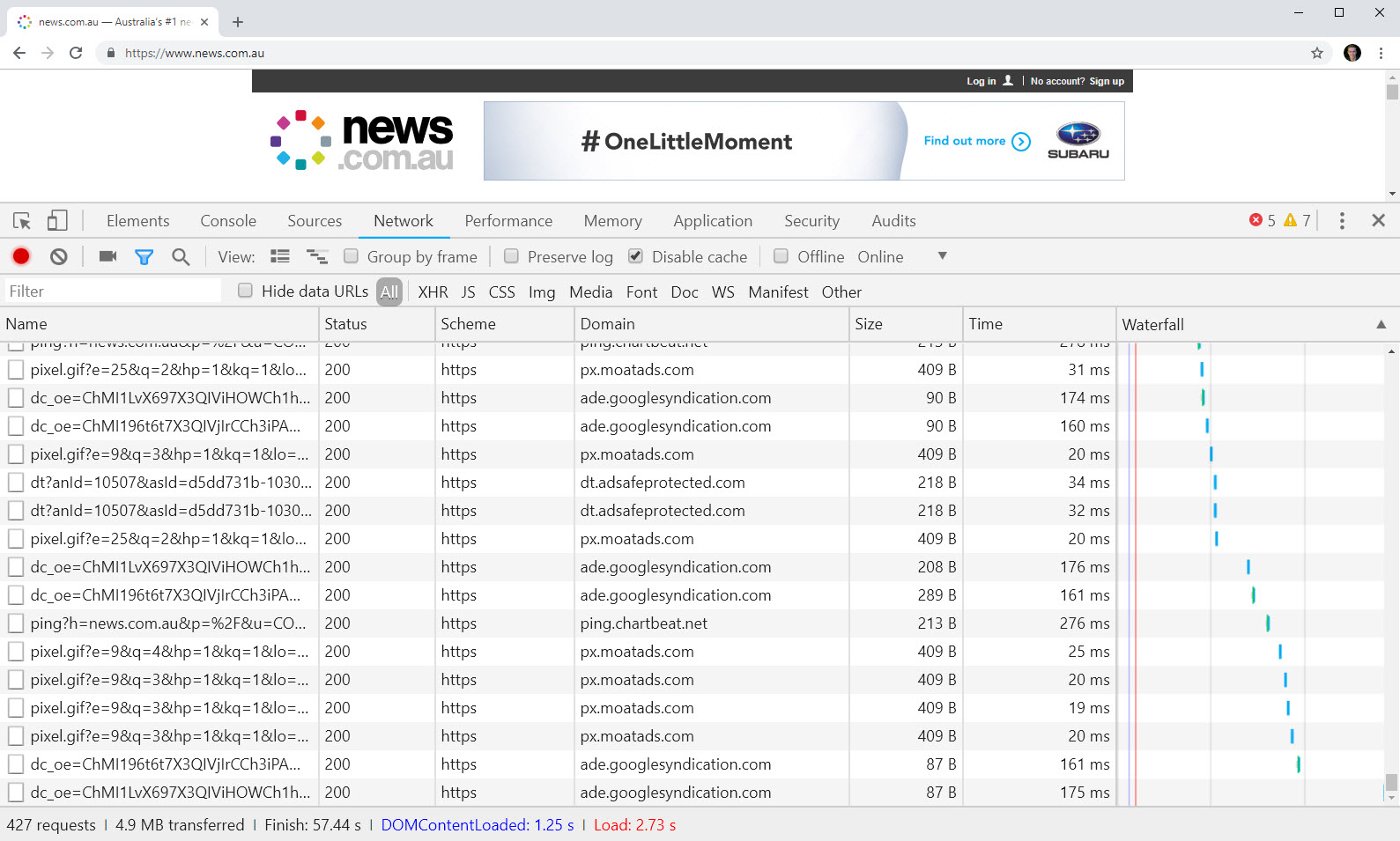This screenshot has height=841, width=1400.
Task: Close the DevTools panel
Action: [x=1379, y=221]
